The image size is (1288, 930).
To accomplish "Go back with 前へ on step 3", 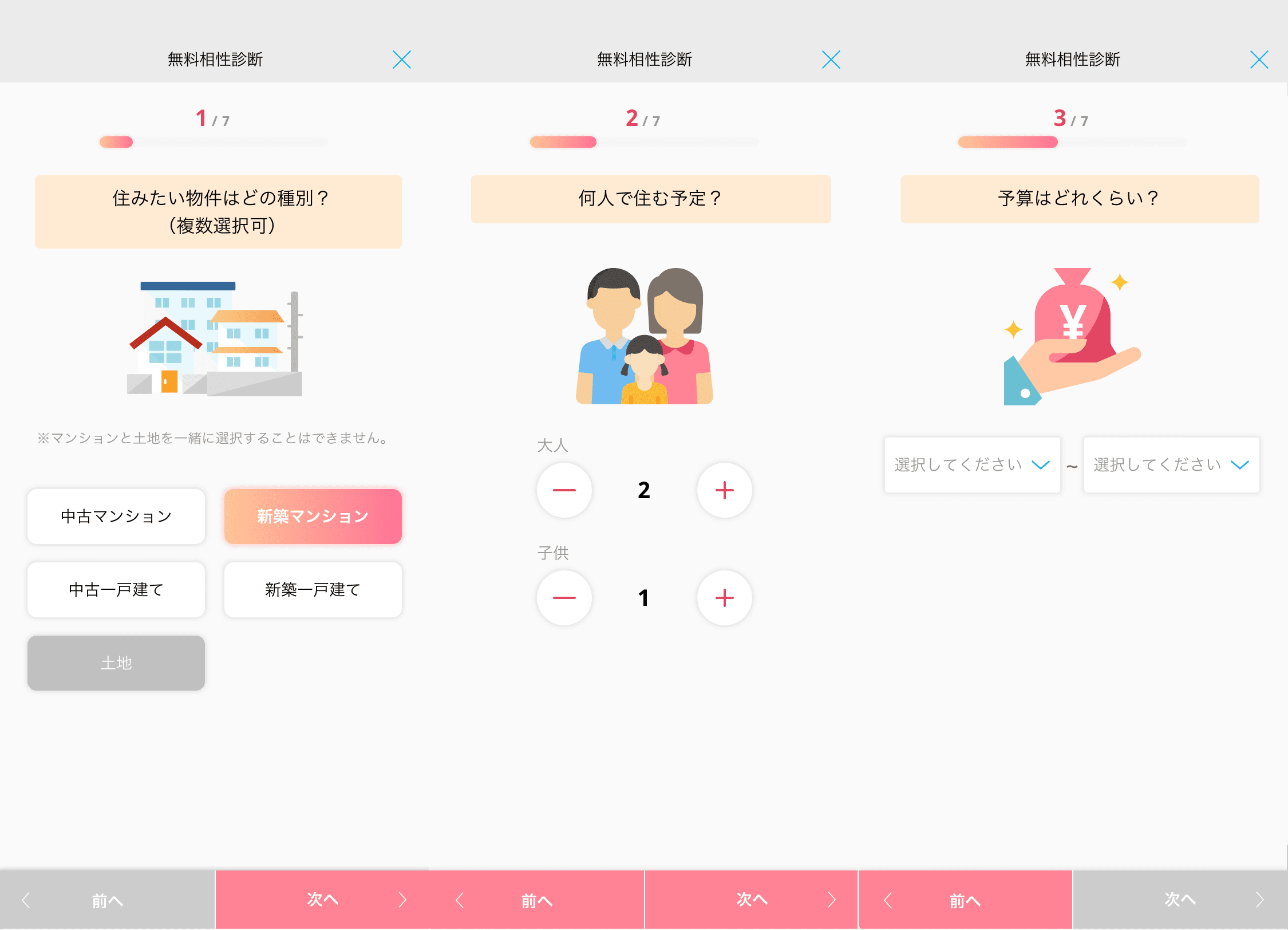I will (965, 900).
